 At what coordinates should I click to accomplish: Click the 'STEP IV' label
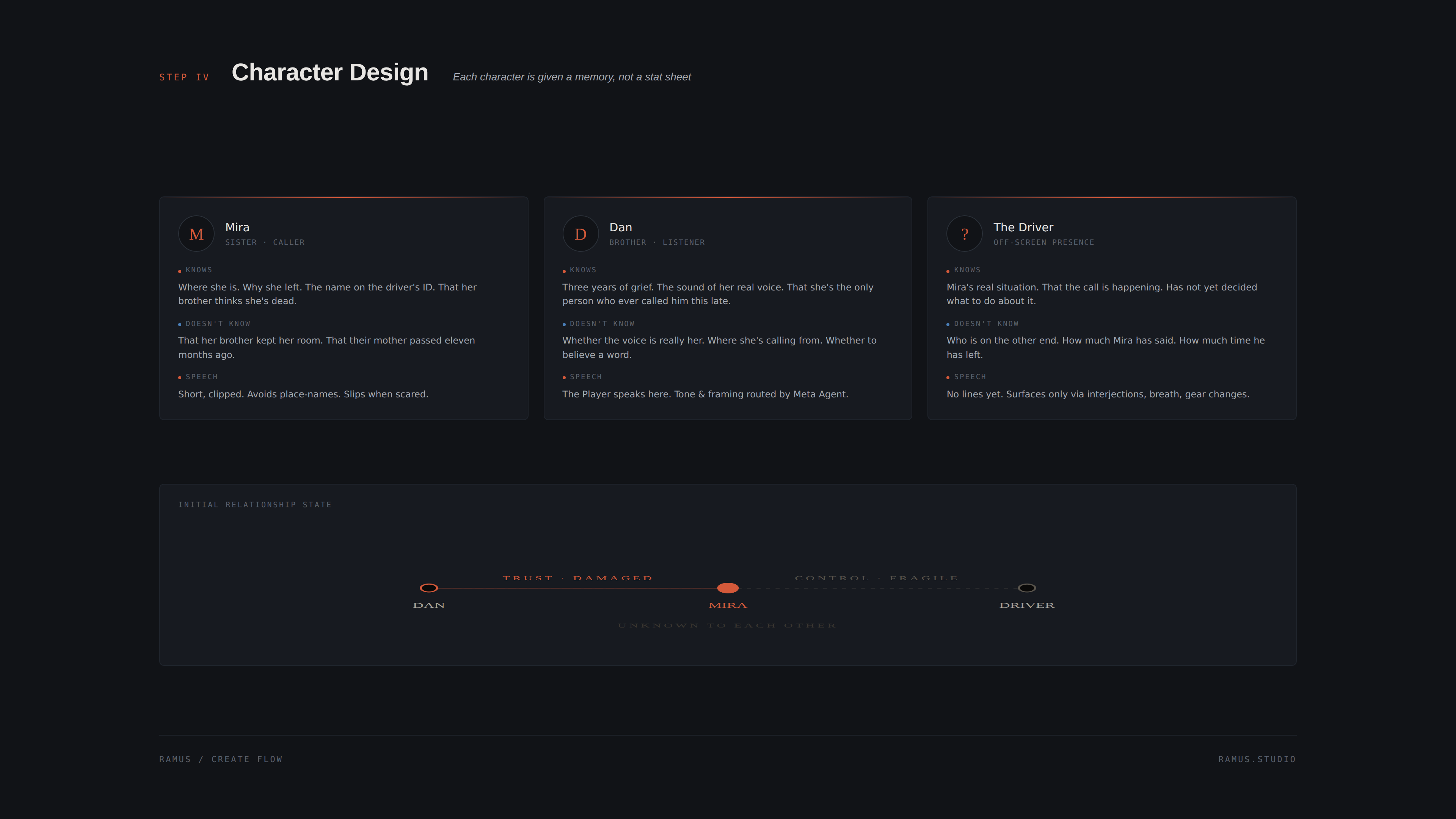[184, 77]
